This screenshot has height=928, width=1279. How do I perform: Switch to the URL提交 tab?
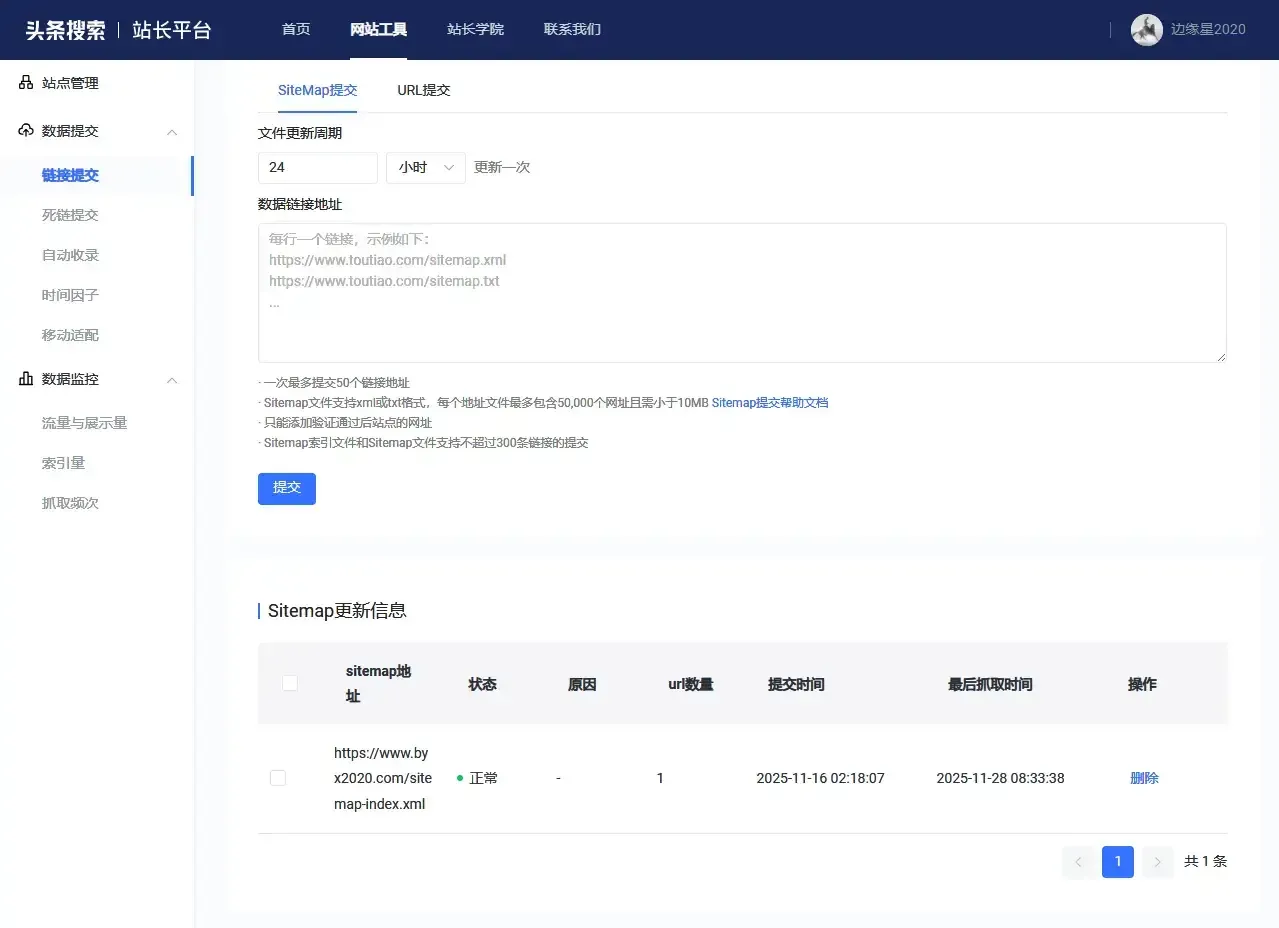tap(424, 90)
